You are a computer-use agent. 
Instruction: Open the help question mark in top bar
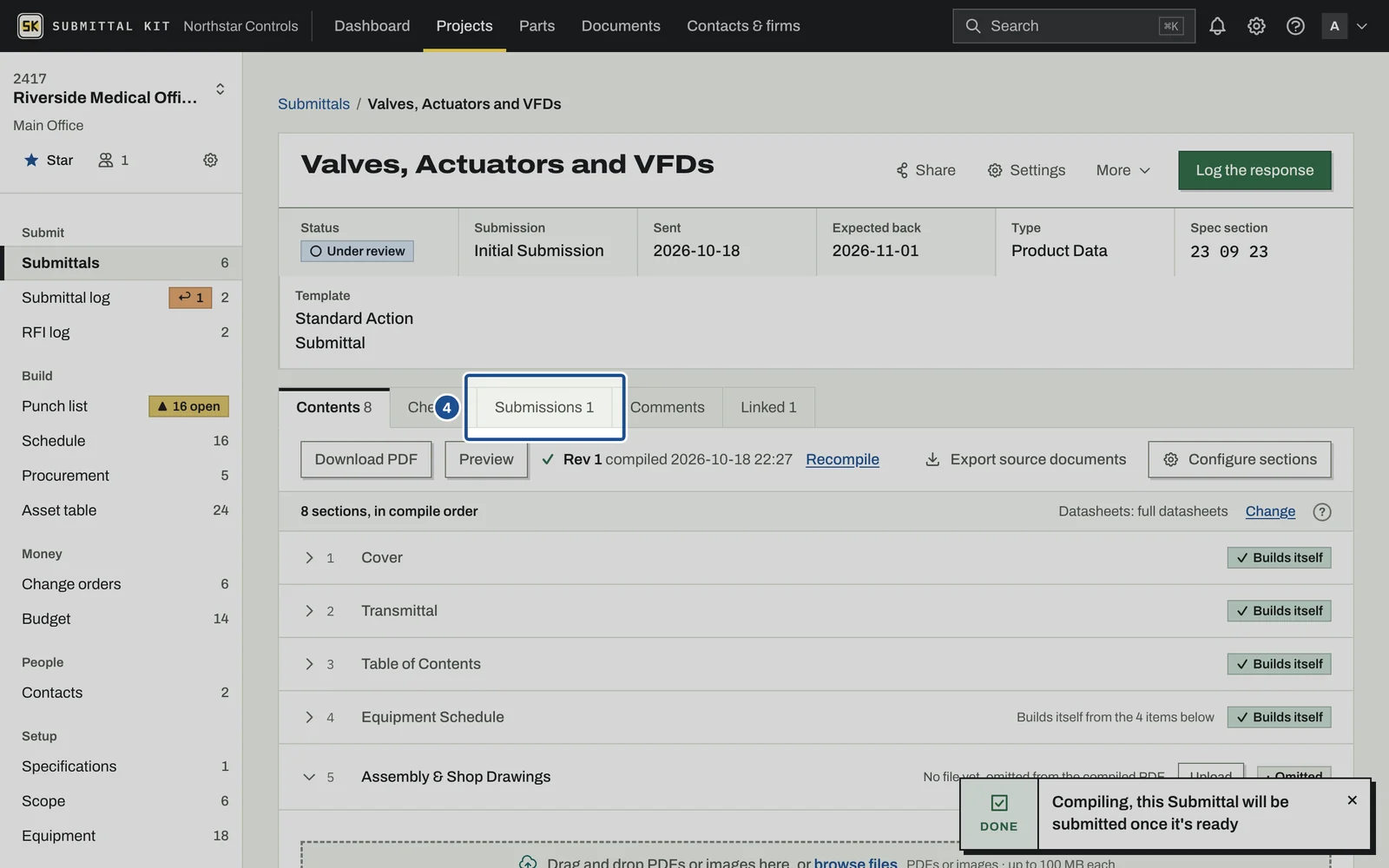click(1295, 26)
